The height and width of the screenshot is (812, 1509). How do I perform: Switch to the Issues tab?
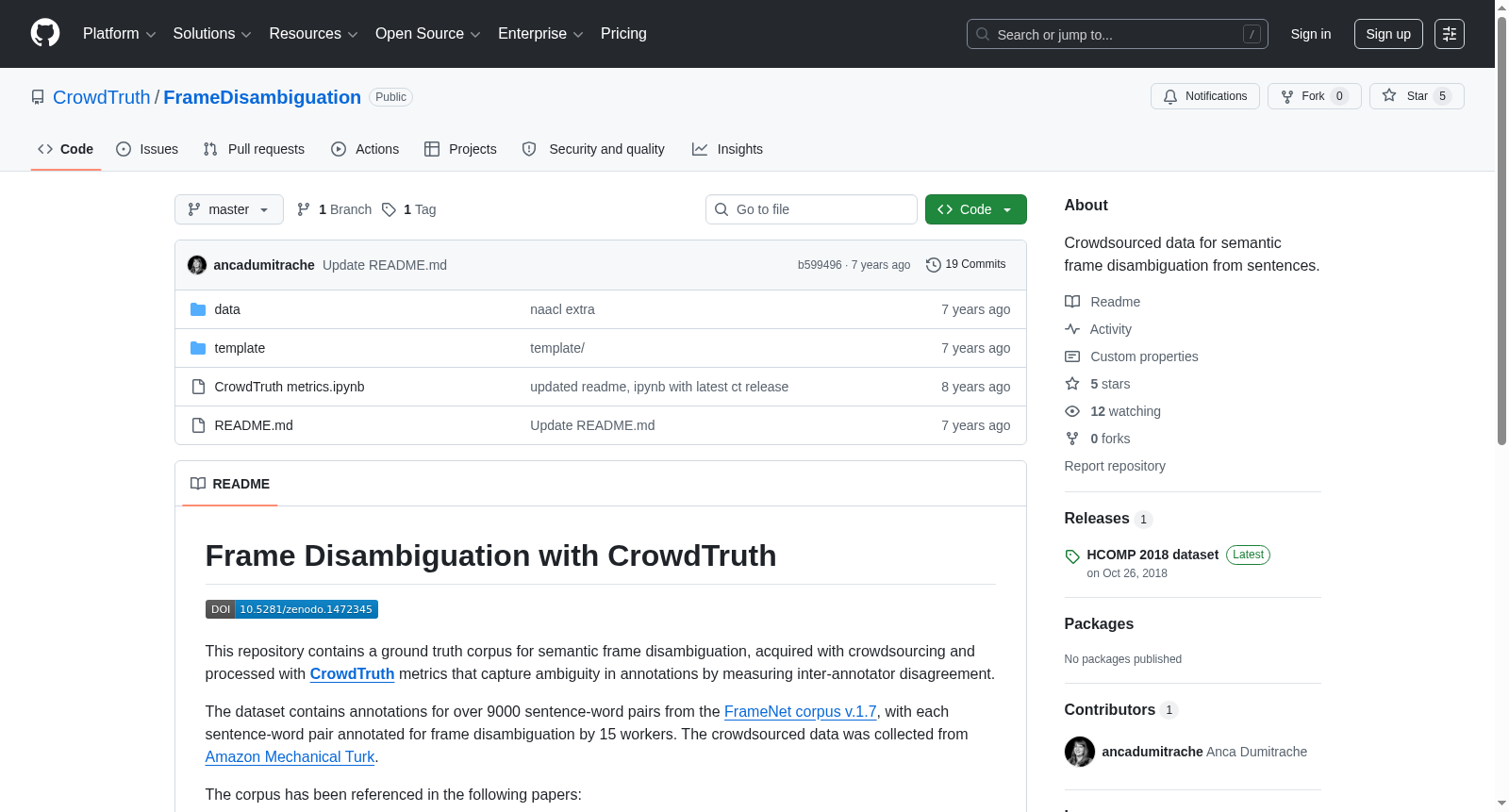click(147, 149)
